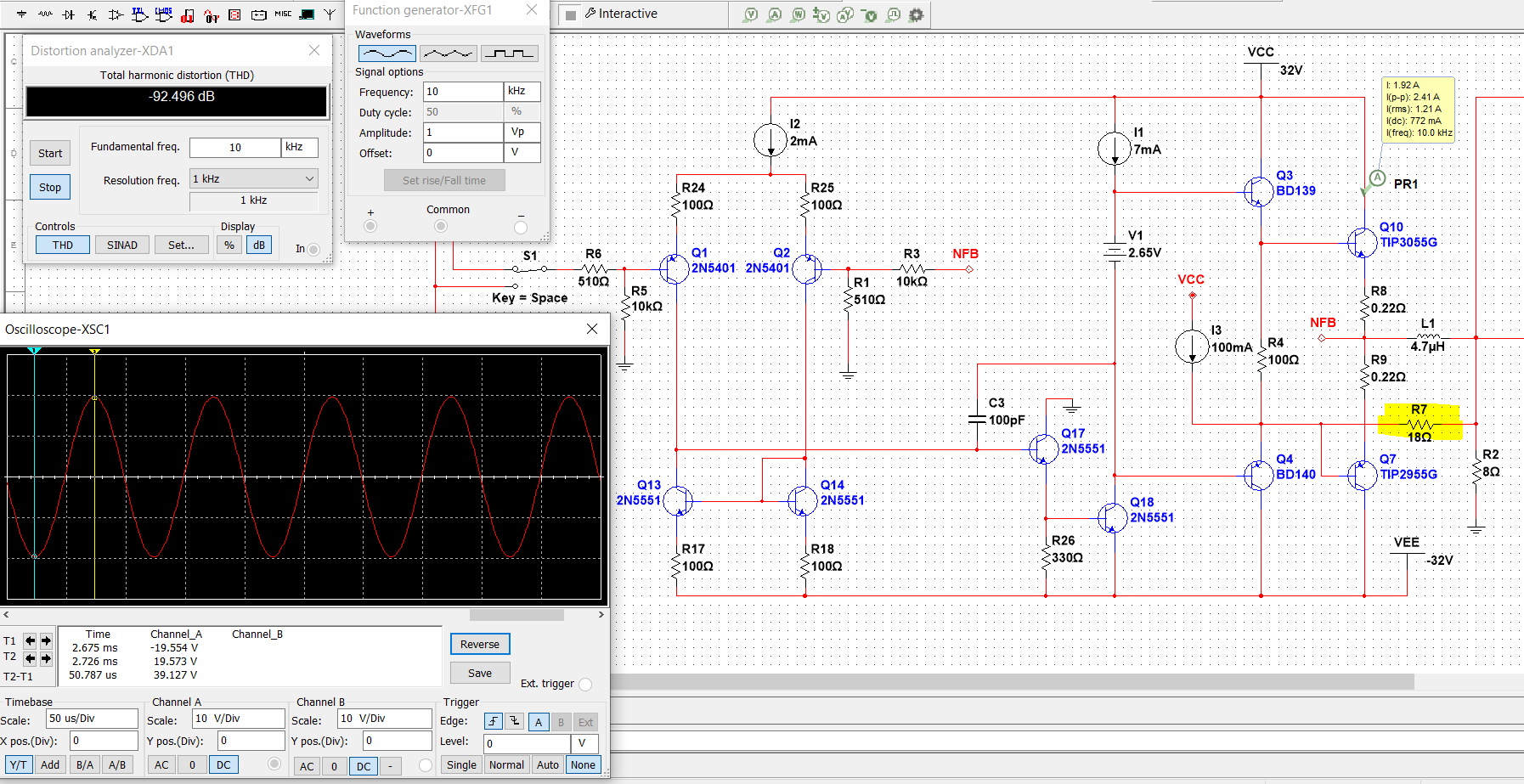Place a voltage and current probe

[x=845, y=14]
